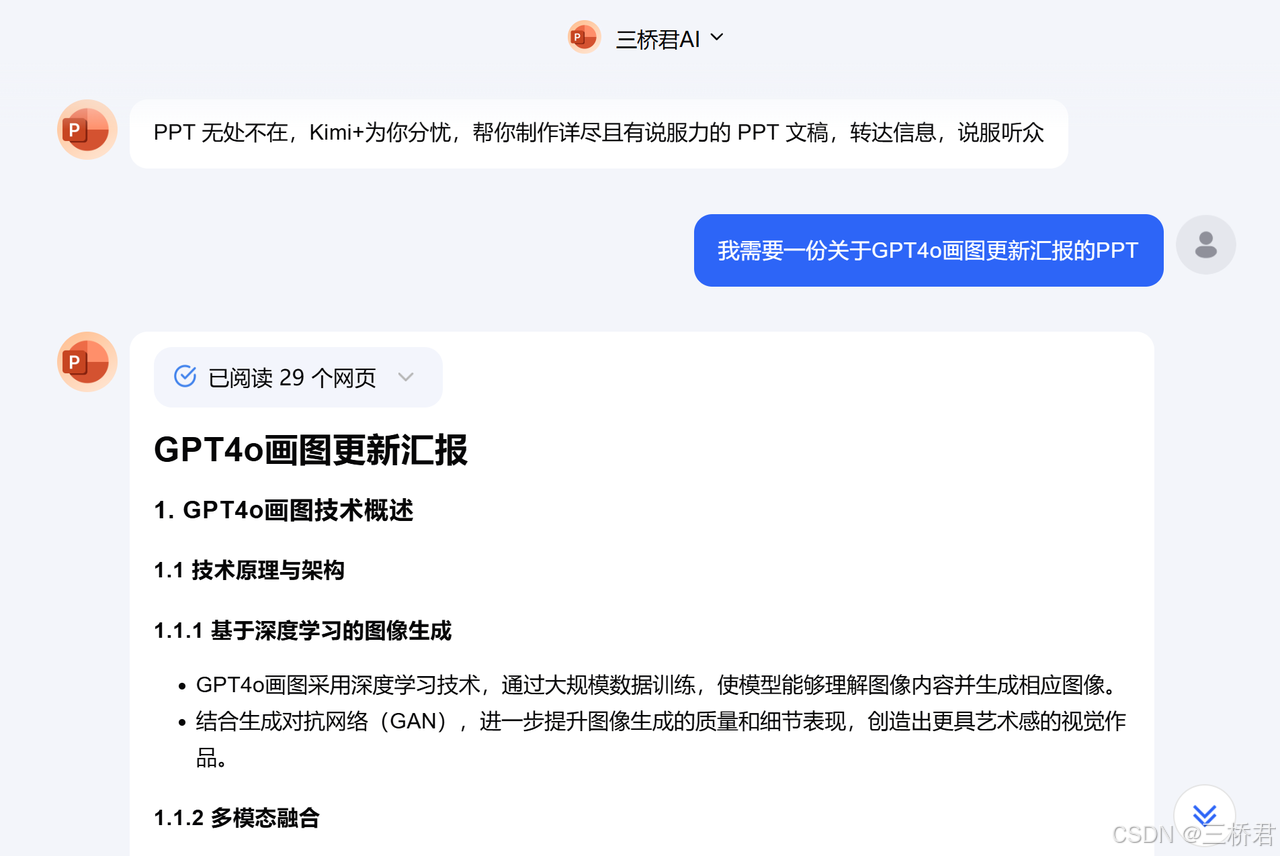Click the blue checkmark circle icon
1280x856 pixels.
[185, 376]
